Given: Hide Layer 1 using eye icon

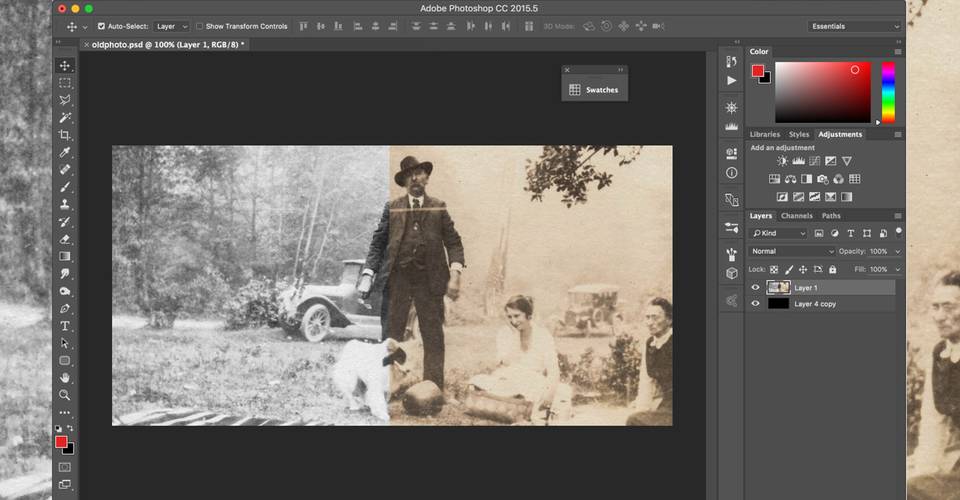Looking at the screenshot, I should 756,288.
